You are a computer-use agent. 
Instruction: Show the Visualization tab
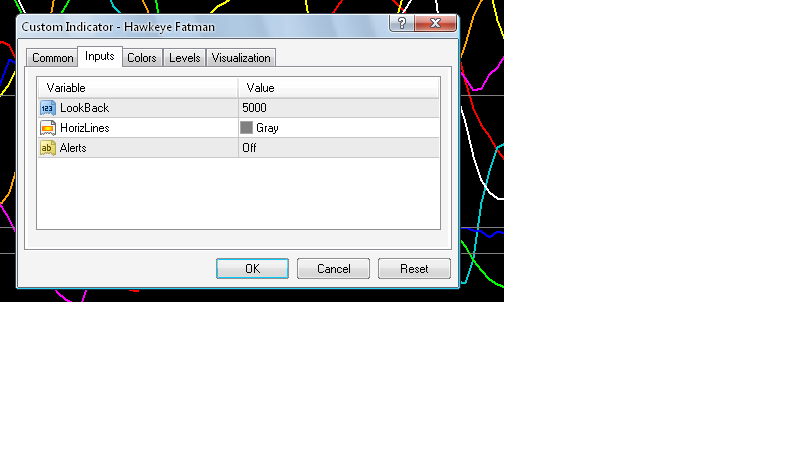(241, 58)
